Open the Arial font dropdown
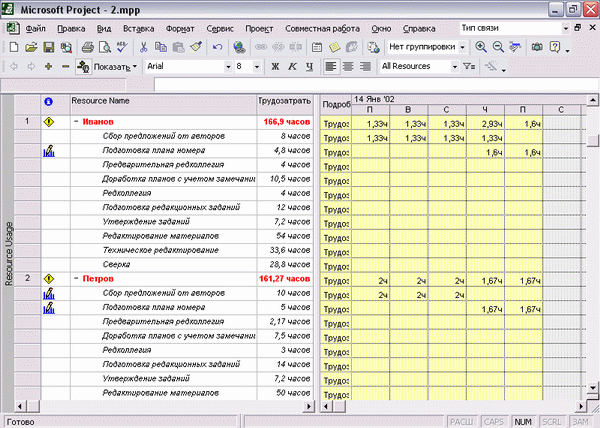Image resolution: width=600 pixels, height=428 pixels. (x=228, y=67)
